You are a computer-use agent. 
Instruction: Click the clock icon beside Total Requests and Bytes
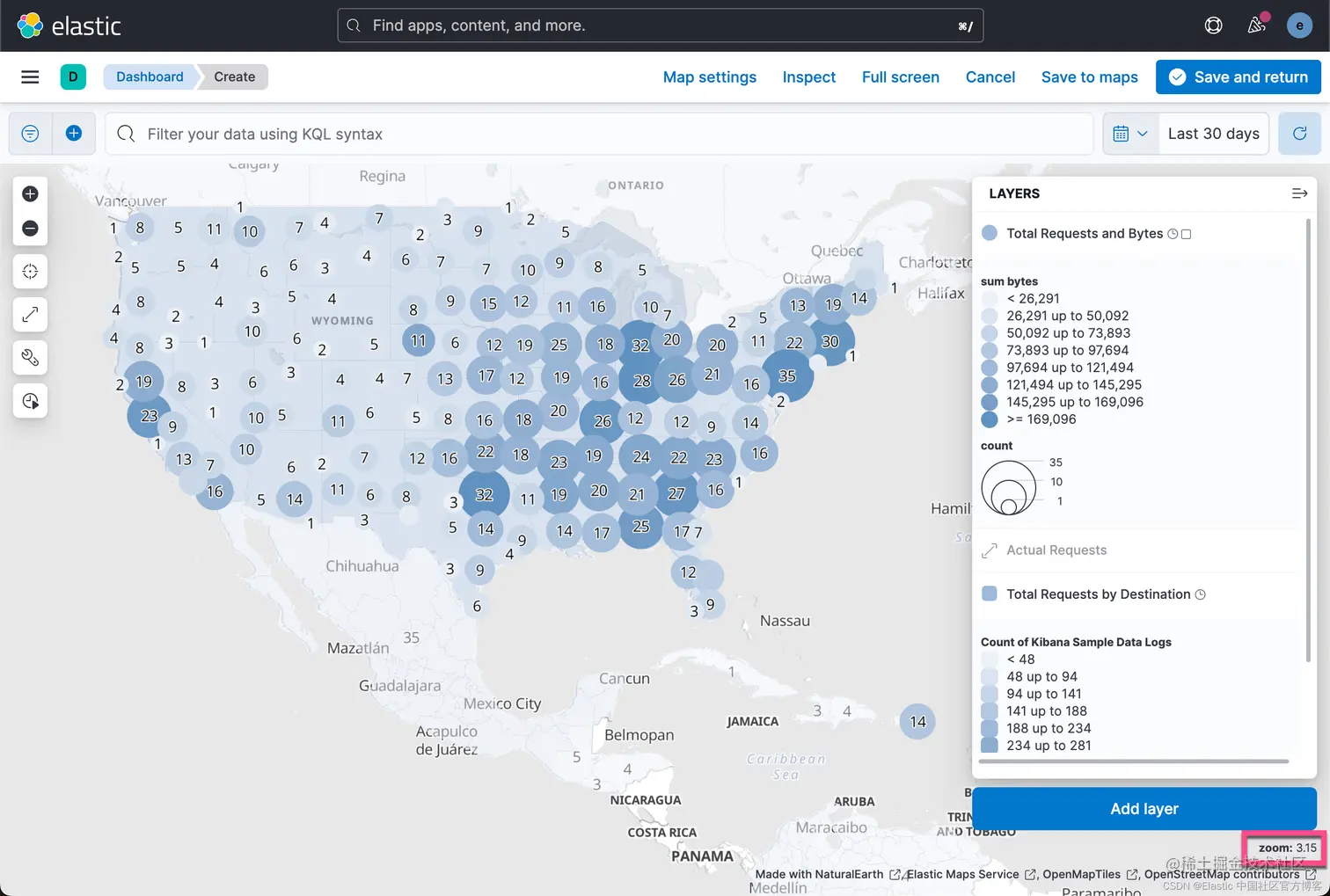click(1173, 234)
